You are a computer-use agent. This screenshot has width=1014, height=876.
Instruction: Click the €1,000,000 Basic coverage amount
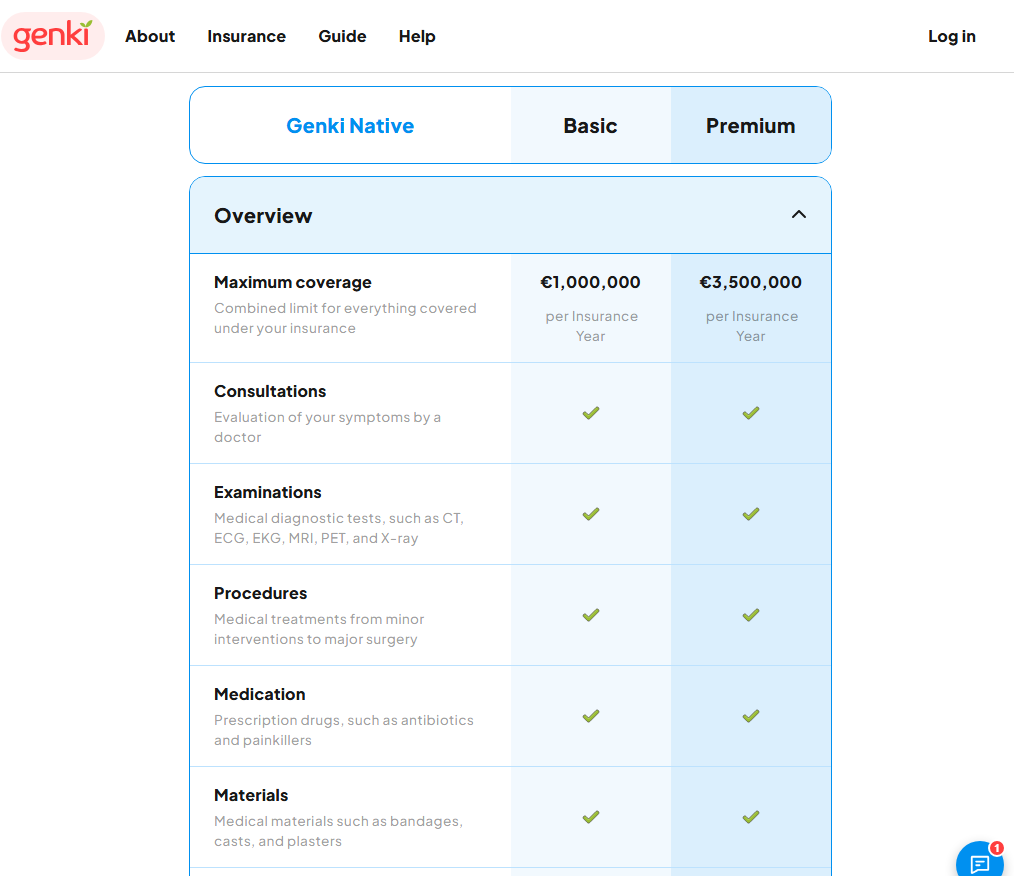(x=590, y=282)
